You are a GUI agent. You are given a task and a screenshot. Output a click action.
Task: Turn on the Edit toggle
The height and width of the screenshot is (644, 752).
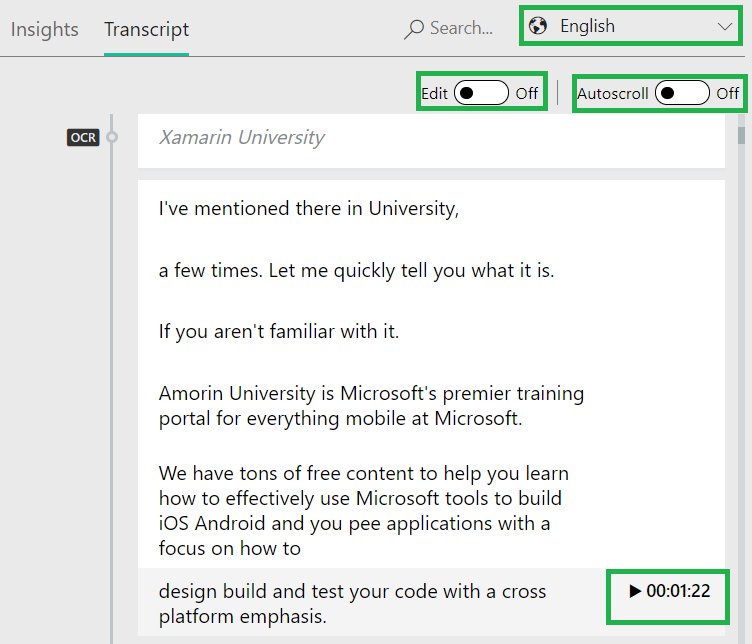pos(481,93)
